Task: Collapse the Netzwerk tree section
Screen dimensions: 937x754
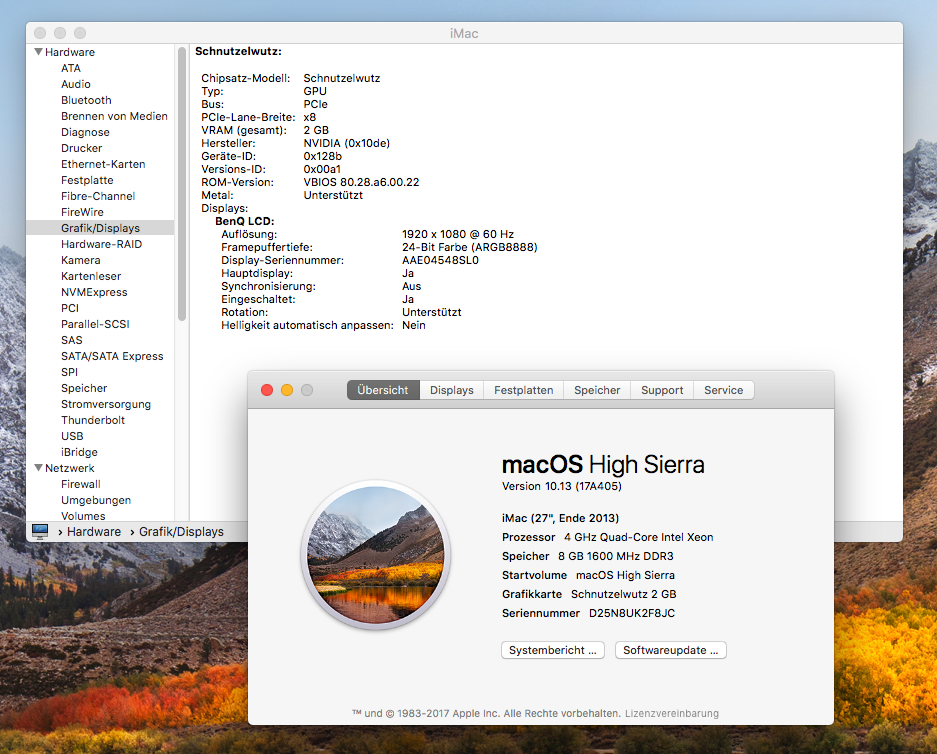Action: (x=39, y=468)
